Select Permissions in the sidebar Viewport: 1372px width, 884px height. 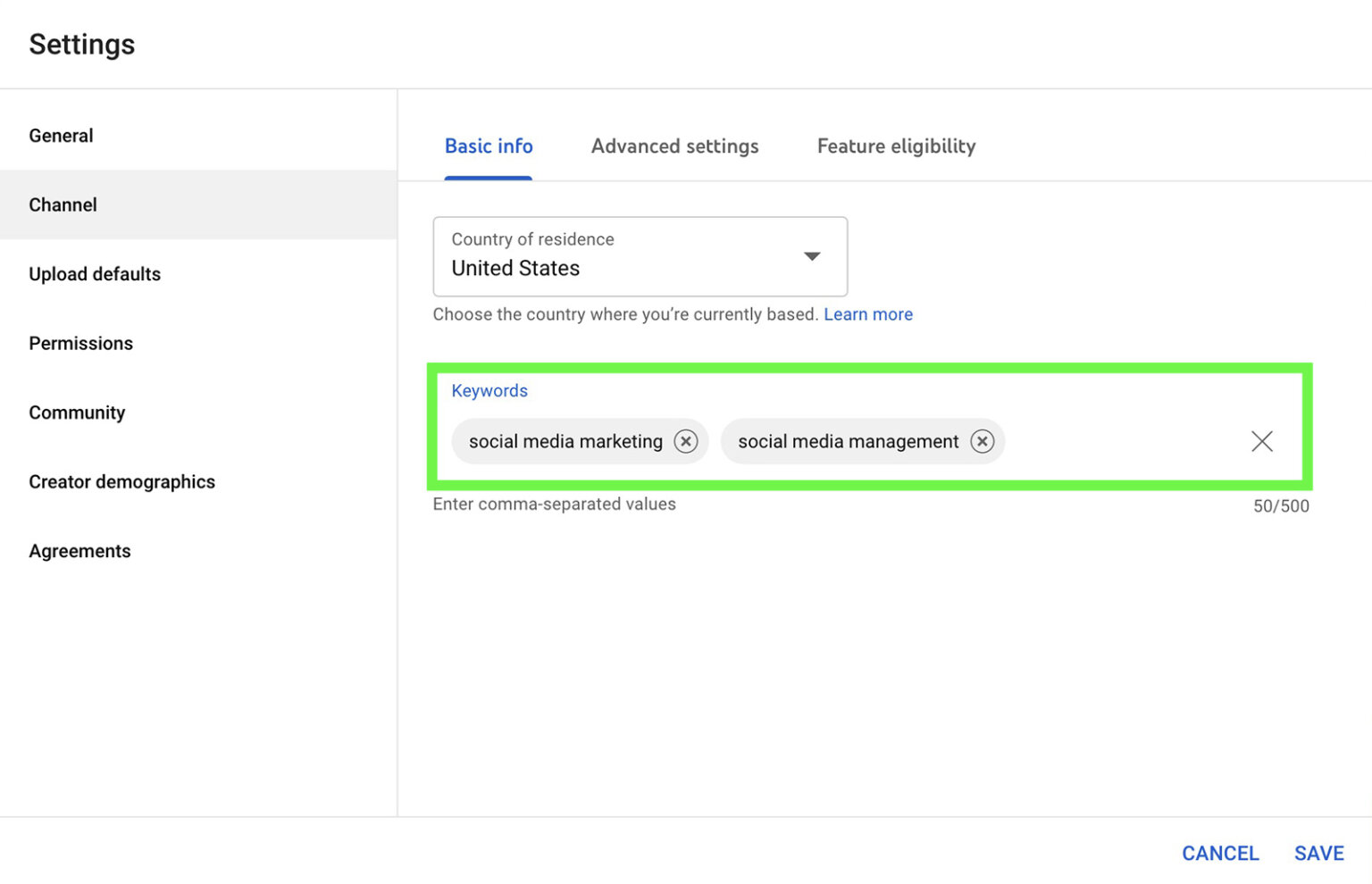(80, 343)
